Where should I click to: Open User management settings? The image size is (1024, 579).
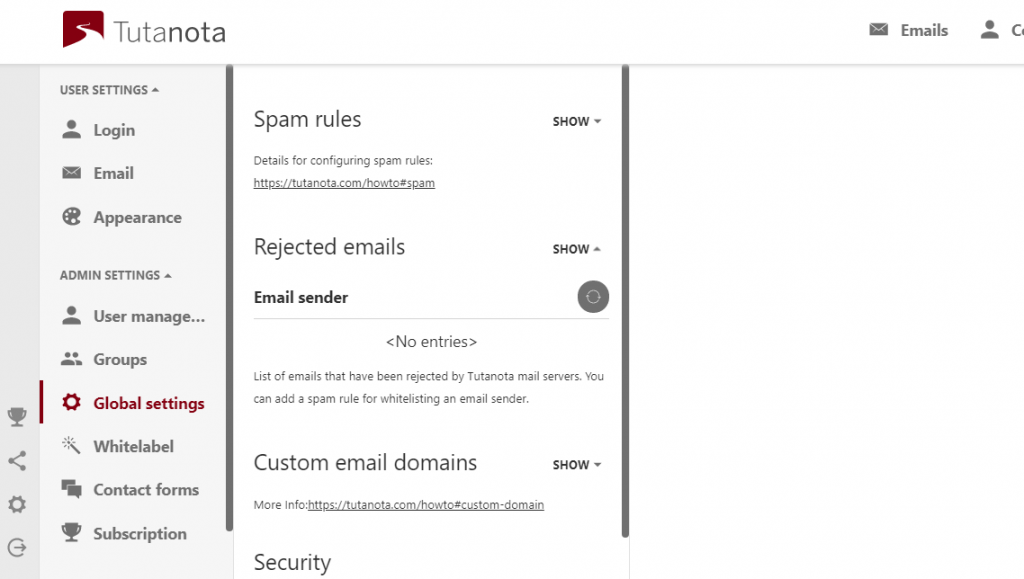click(x=149, y=316)
